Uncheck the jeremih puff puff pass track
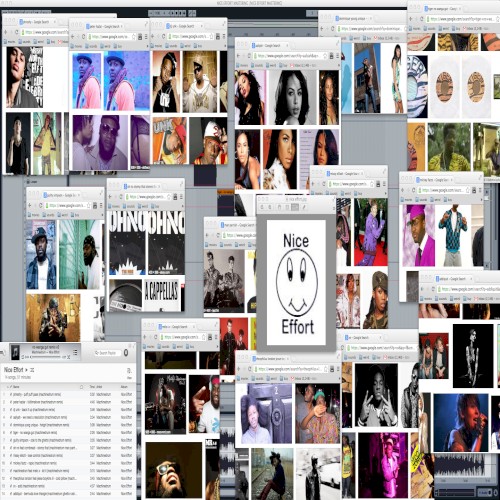The image size is (500, 500). click(x=11, y=394)
